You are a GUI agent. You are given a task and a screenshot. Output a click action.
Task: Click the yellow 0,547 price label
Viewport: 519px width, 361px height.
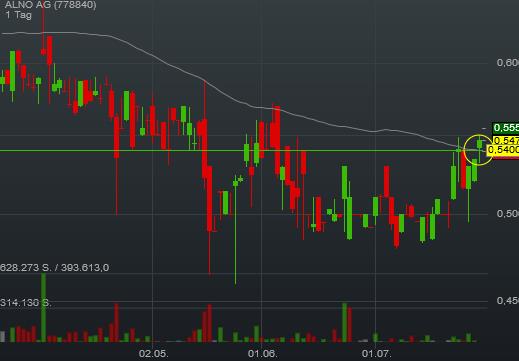[505, 140]
